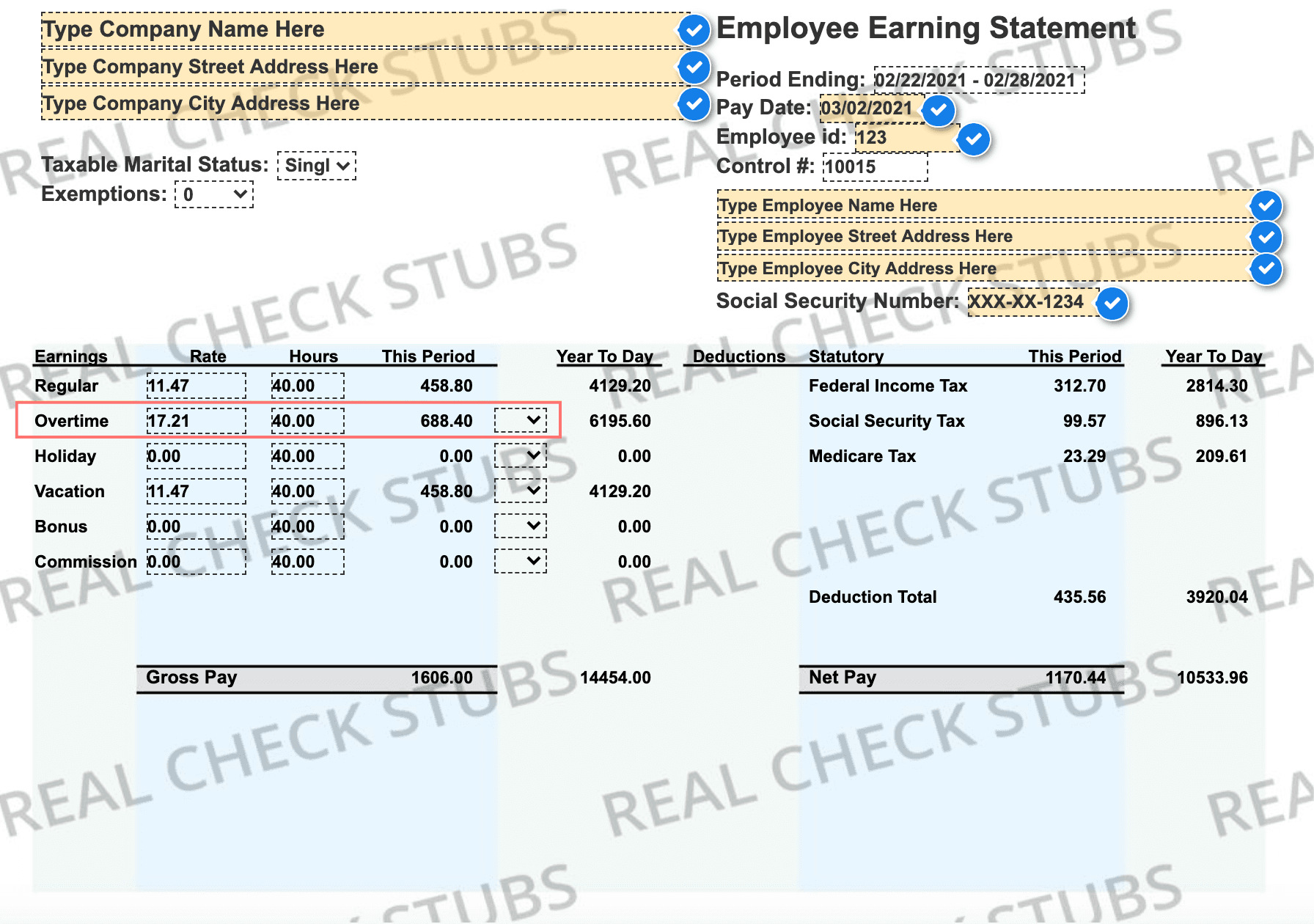Click checkmark icon beside Company Name field
The width and height of the screenshot is (1314, 924).
point(694,31)
